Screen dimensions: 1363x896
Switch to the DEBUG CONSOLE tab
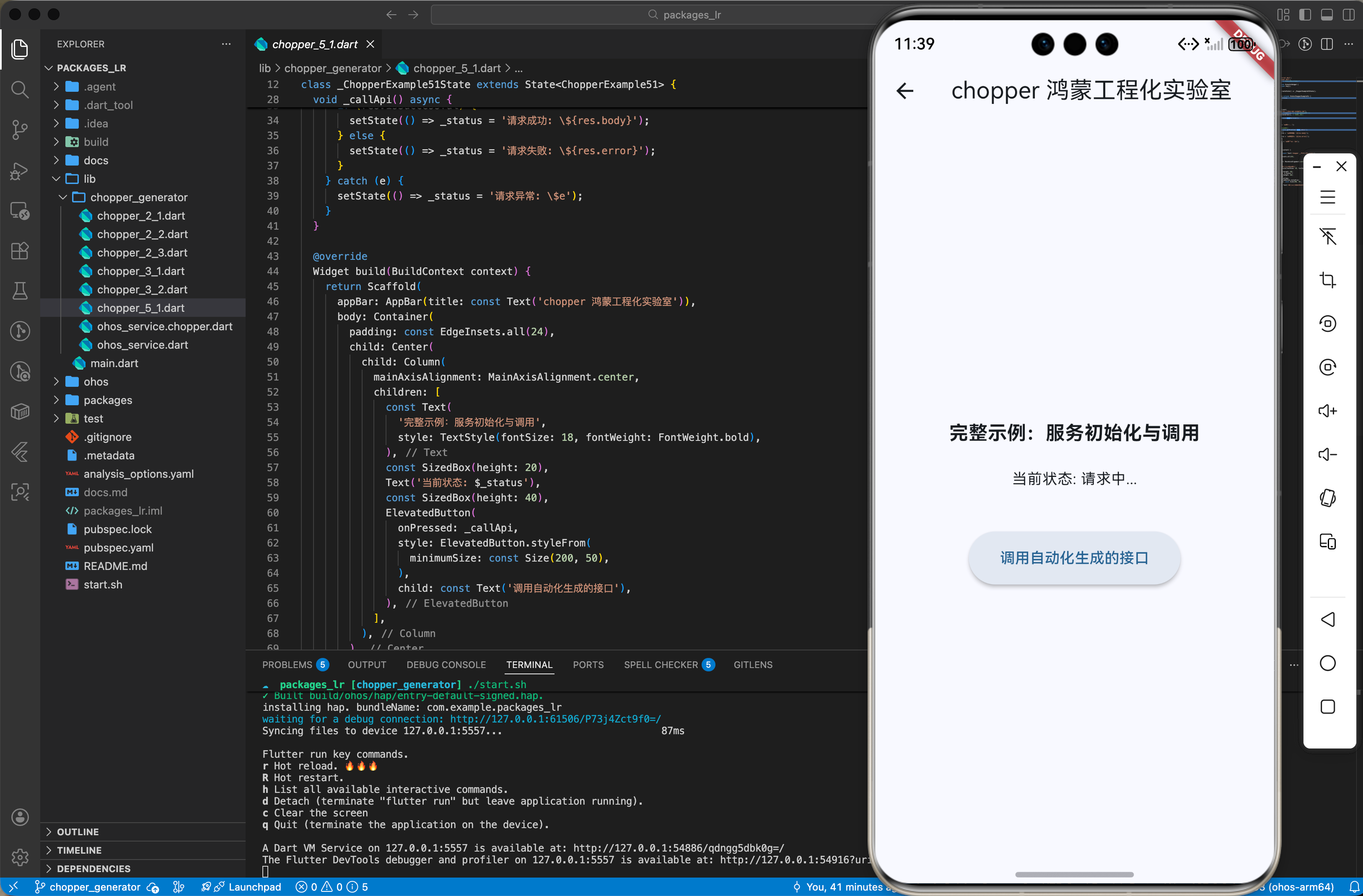(446, 665)
